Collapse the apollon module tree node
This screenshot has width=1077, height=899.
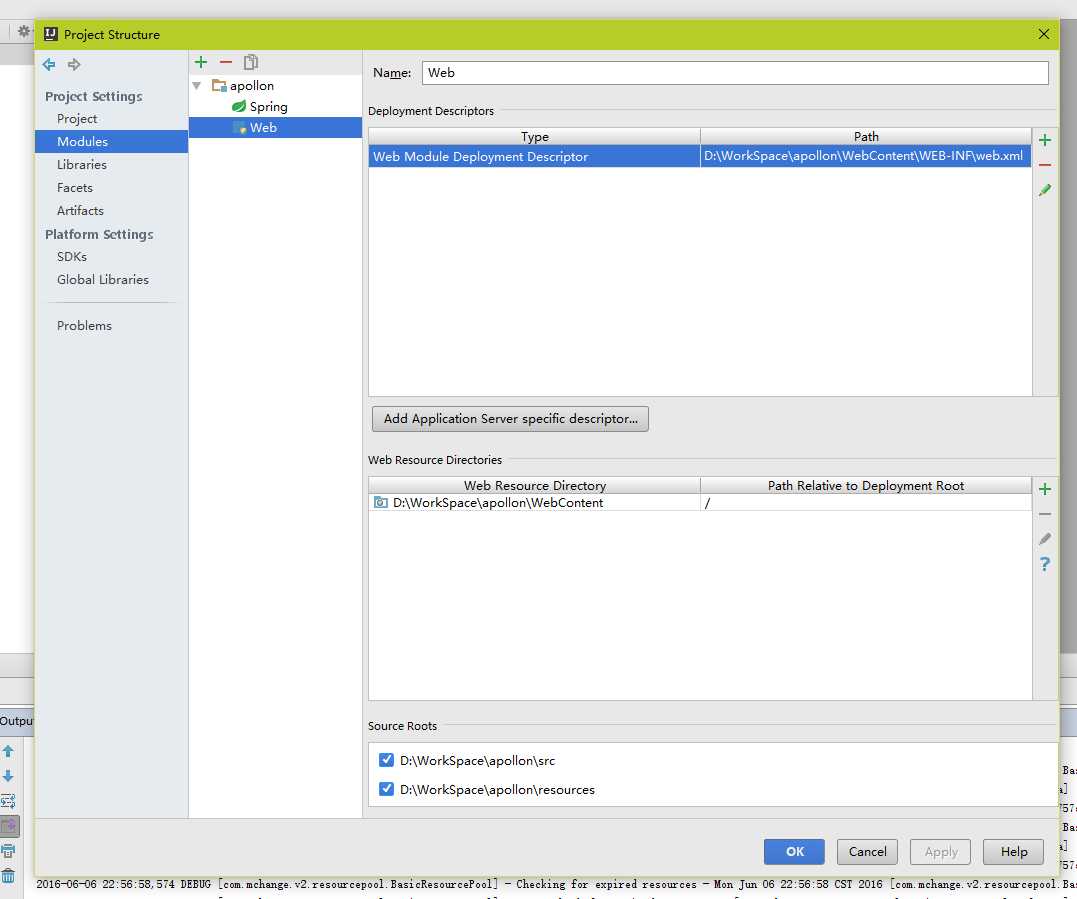197,86
